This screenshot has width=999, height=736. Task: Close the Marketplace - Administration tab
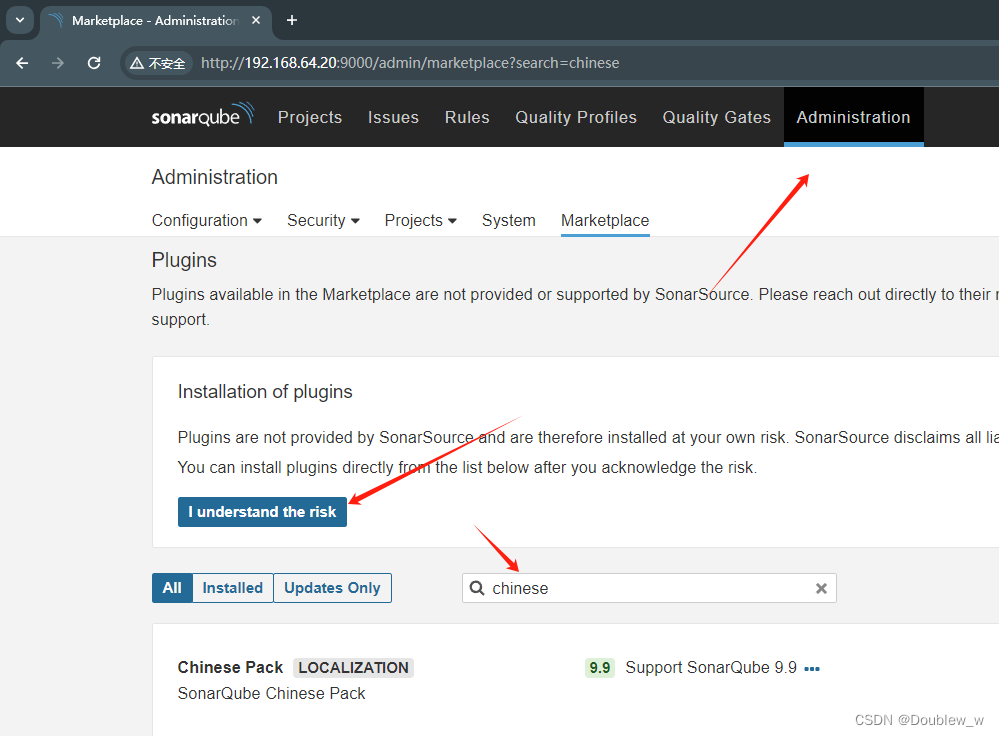(x=255, y=20)
